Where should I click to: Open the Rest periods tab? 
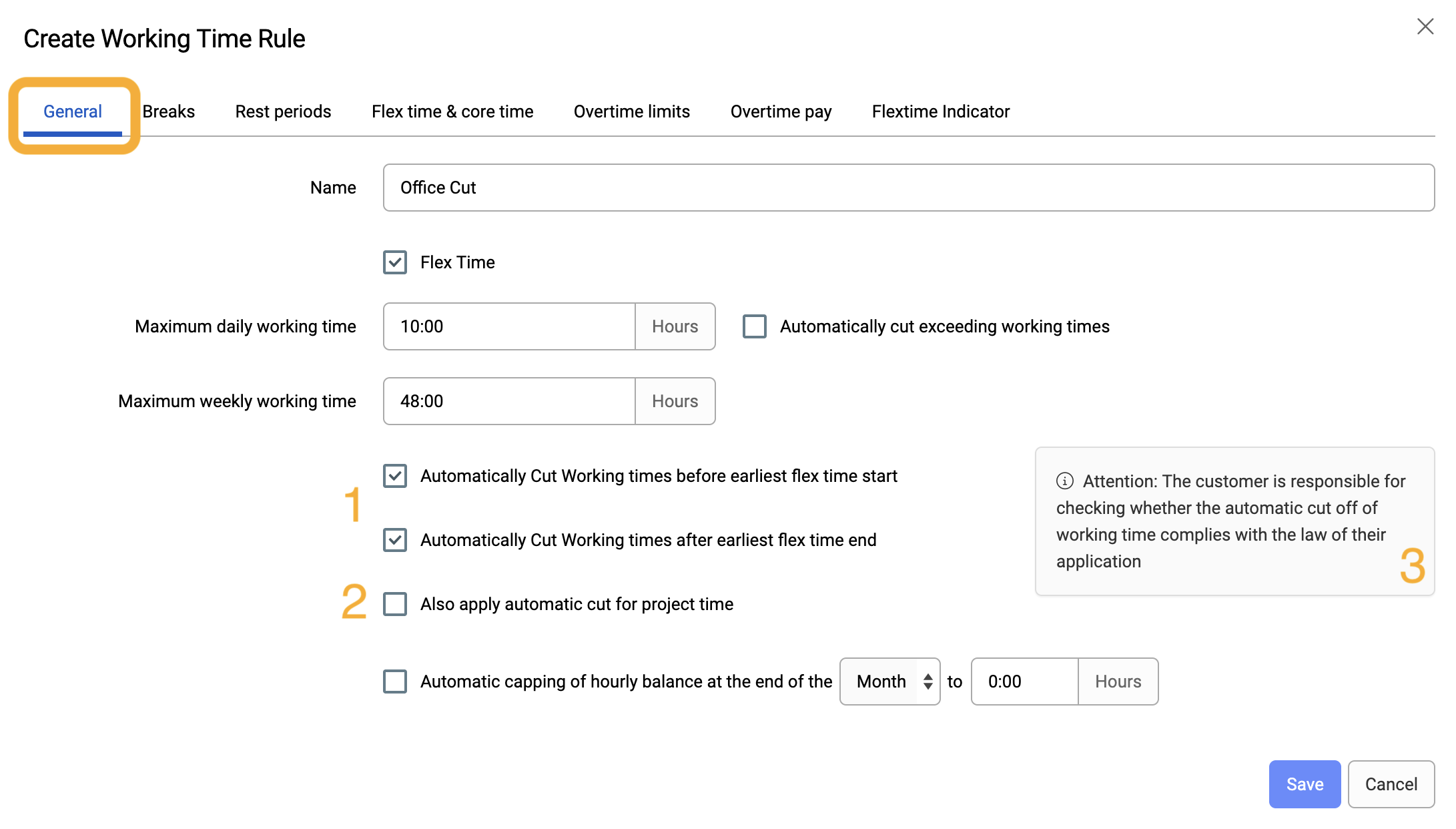[x=283, y=111]
